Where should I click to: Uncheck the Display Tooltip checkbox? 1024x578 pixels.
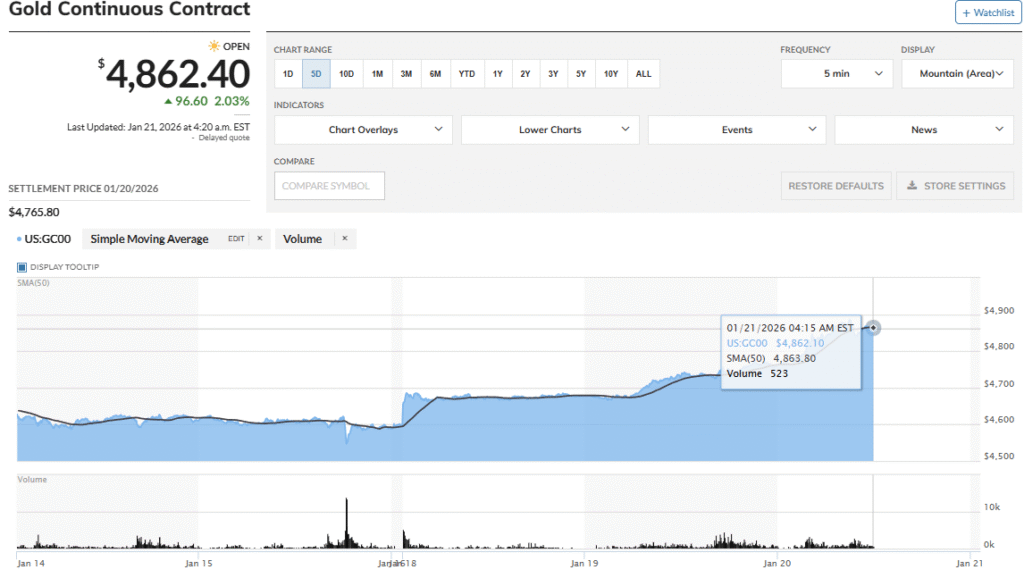pos(22,267)
